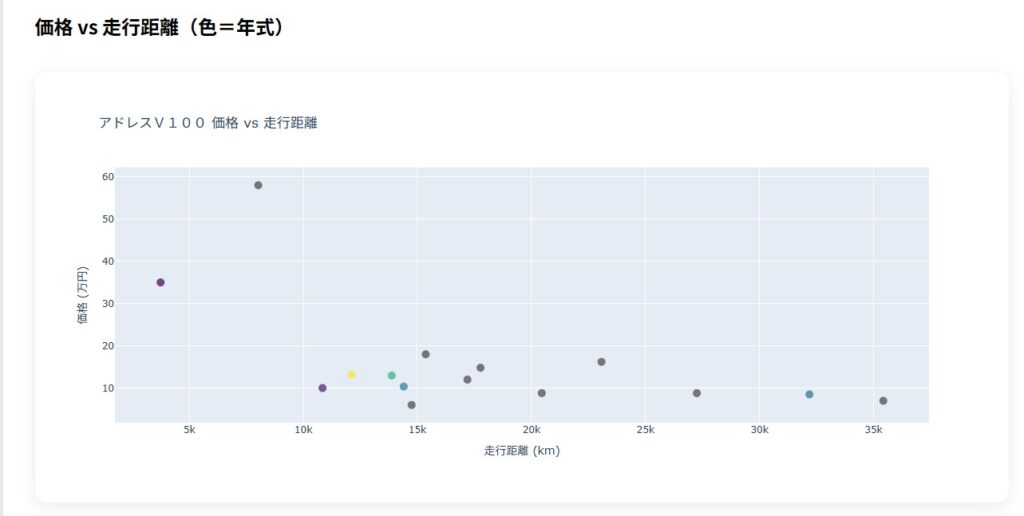Viewport: 1024px width, 516px height.
Task: Click the light green data point
Action: 391,375
